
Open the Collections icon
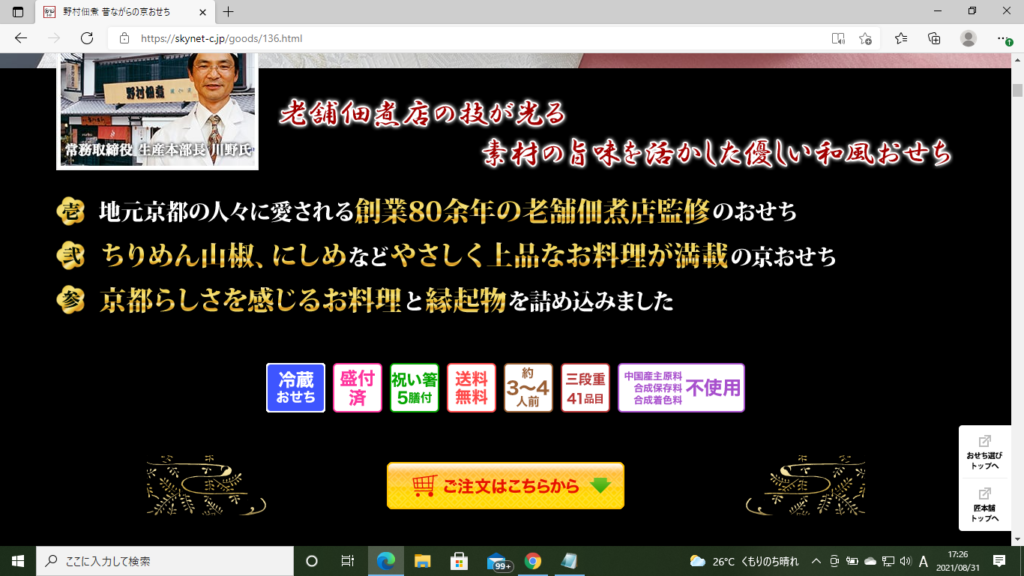pyautogui.click(x=934, y=39)
